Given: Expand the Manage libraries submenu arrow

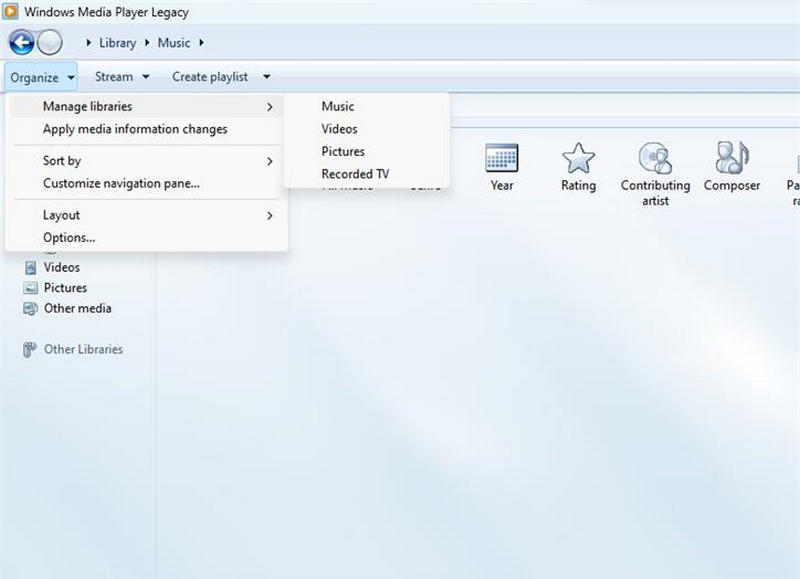Looking at the screenshot, I should (270, 107).
